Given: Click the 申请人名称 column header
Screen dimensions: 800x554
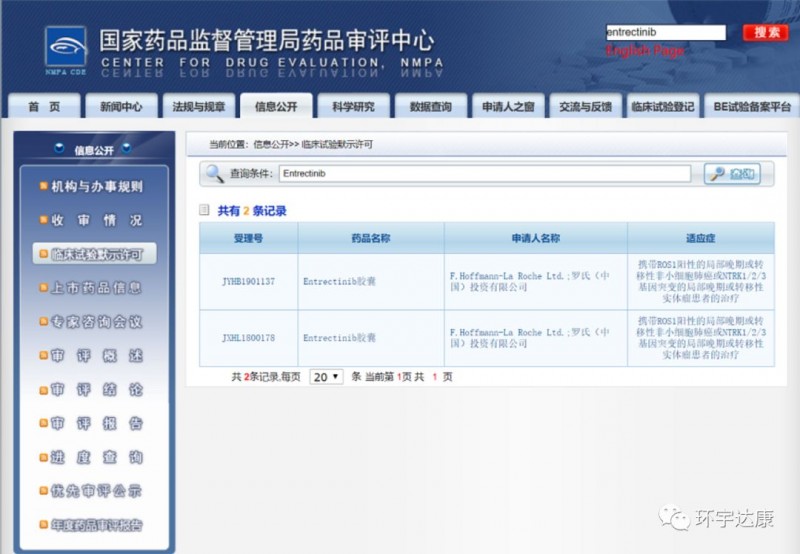Looking at the screenshot, I should (536, 238).
